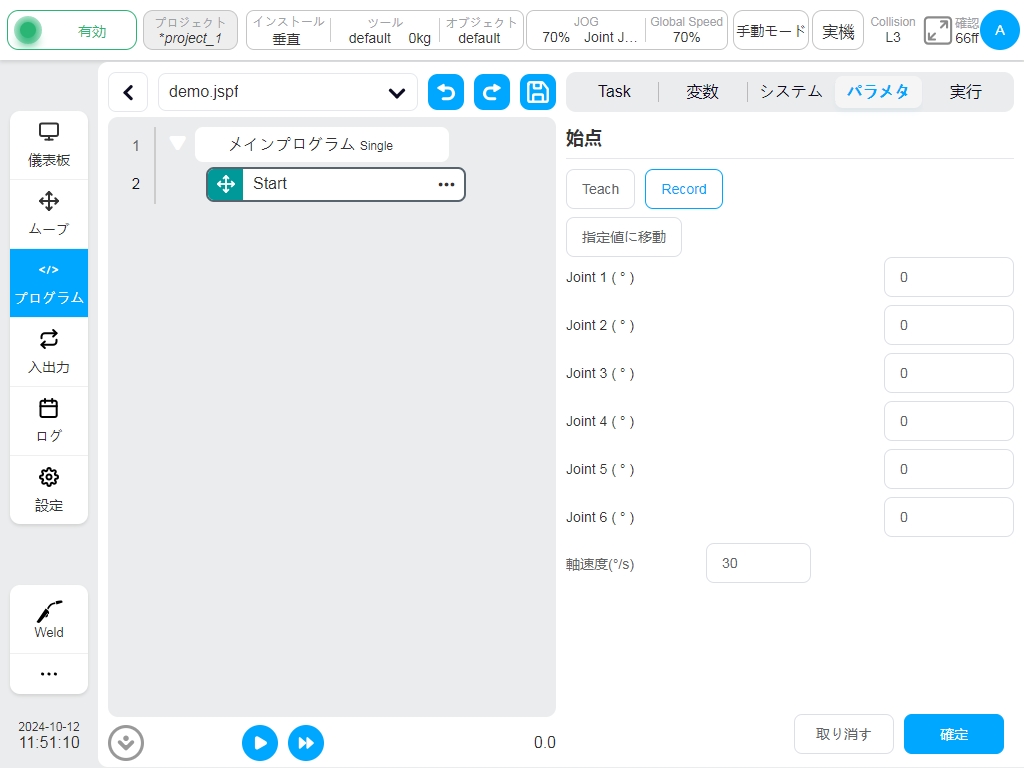This screenshot has width=1024, height=768.
Task: Switch the 手動モード operation mode
Action: point(771,30)
